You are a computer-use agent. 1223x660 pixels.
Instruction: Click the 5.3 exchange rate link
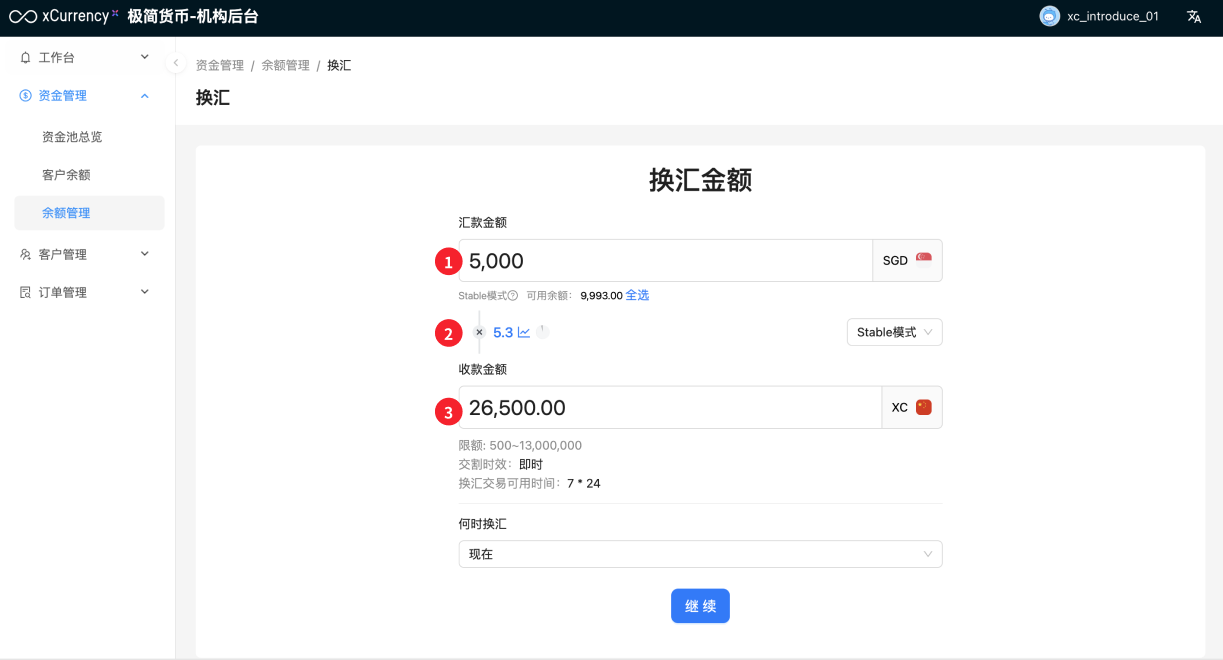tap(503, 332)
